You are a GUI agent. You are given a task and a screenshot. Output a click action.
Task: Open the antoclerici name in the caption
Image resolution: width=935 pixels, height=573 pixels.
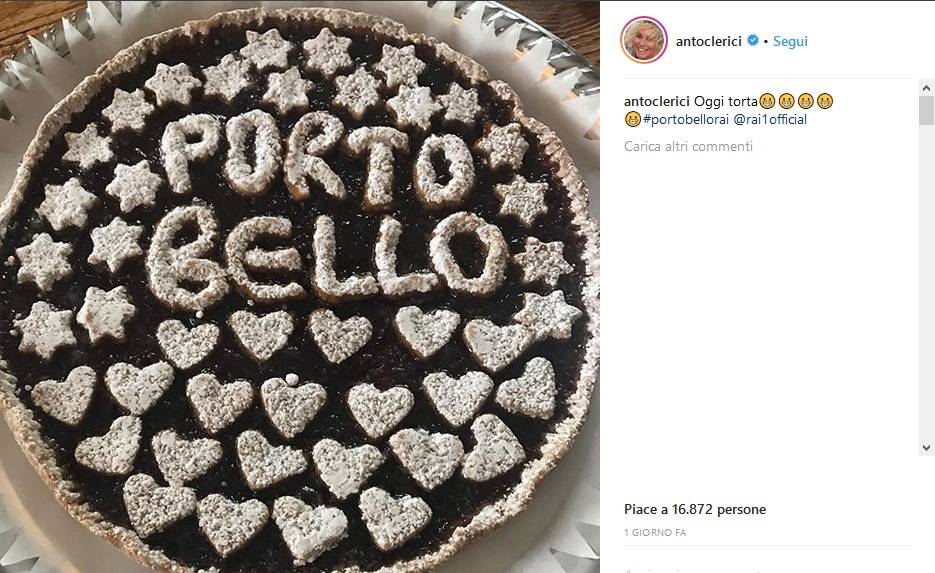tap(657, 101)
